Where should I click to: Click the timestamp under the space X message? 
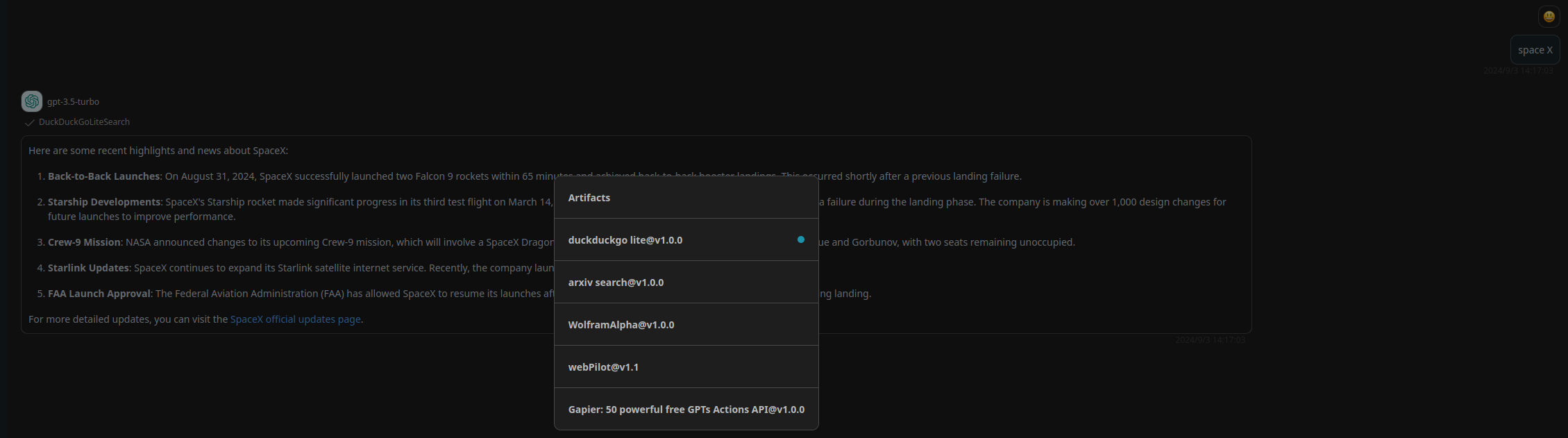(1518, 71)
